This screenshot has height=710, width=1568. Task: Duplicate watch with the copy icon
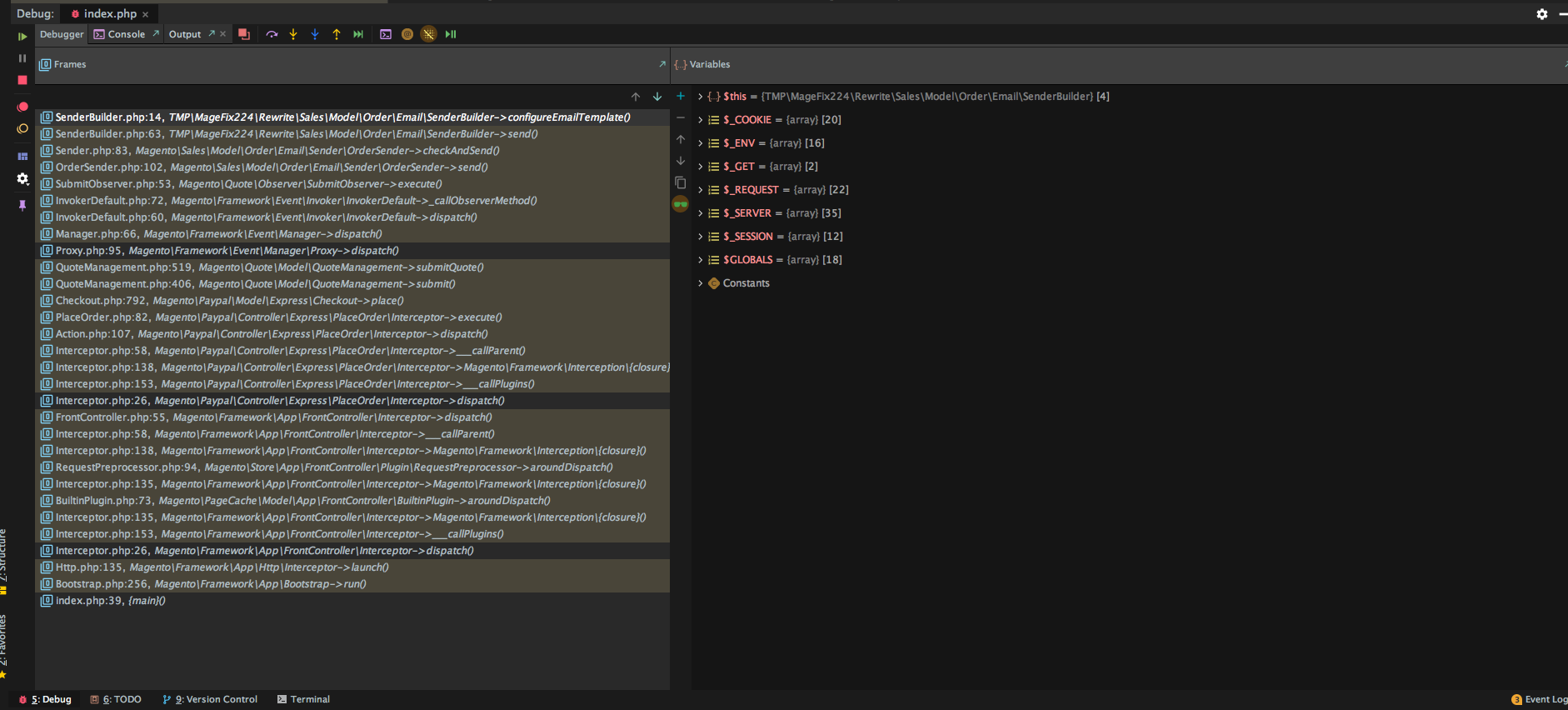click(681, 182)
